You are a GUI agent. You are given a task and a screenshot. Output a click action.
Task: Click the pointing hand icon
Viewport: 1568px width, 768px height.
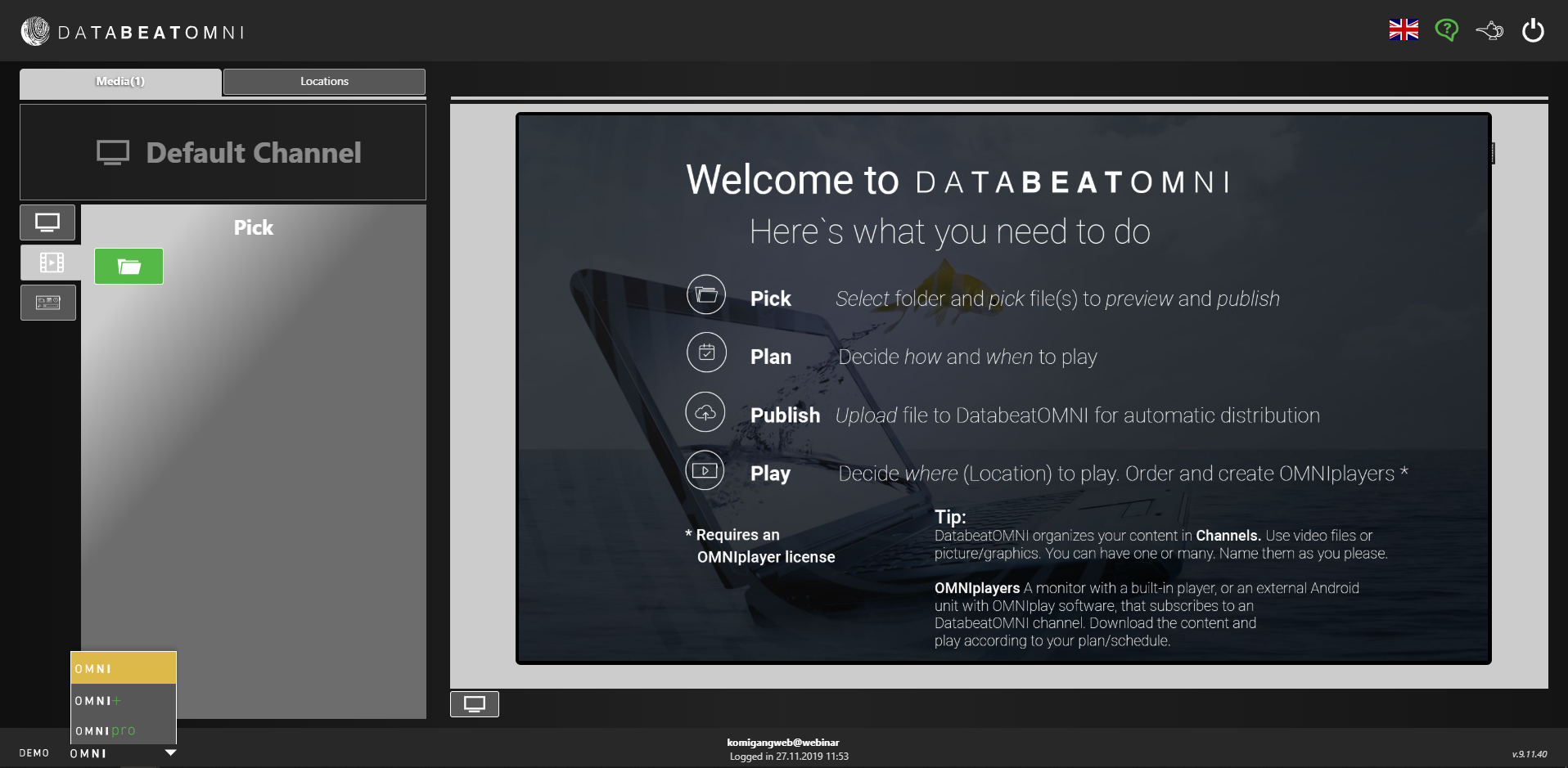pos(1489,31)
